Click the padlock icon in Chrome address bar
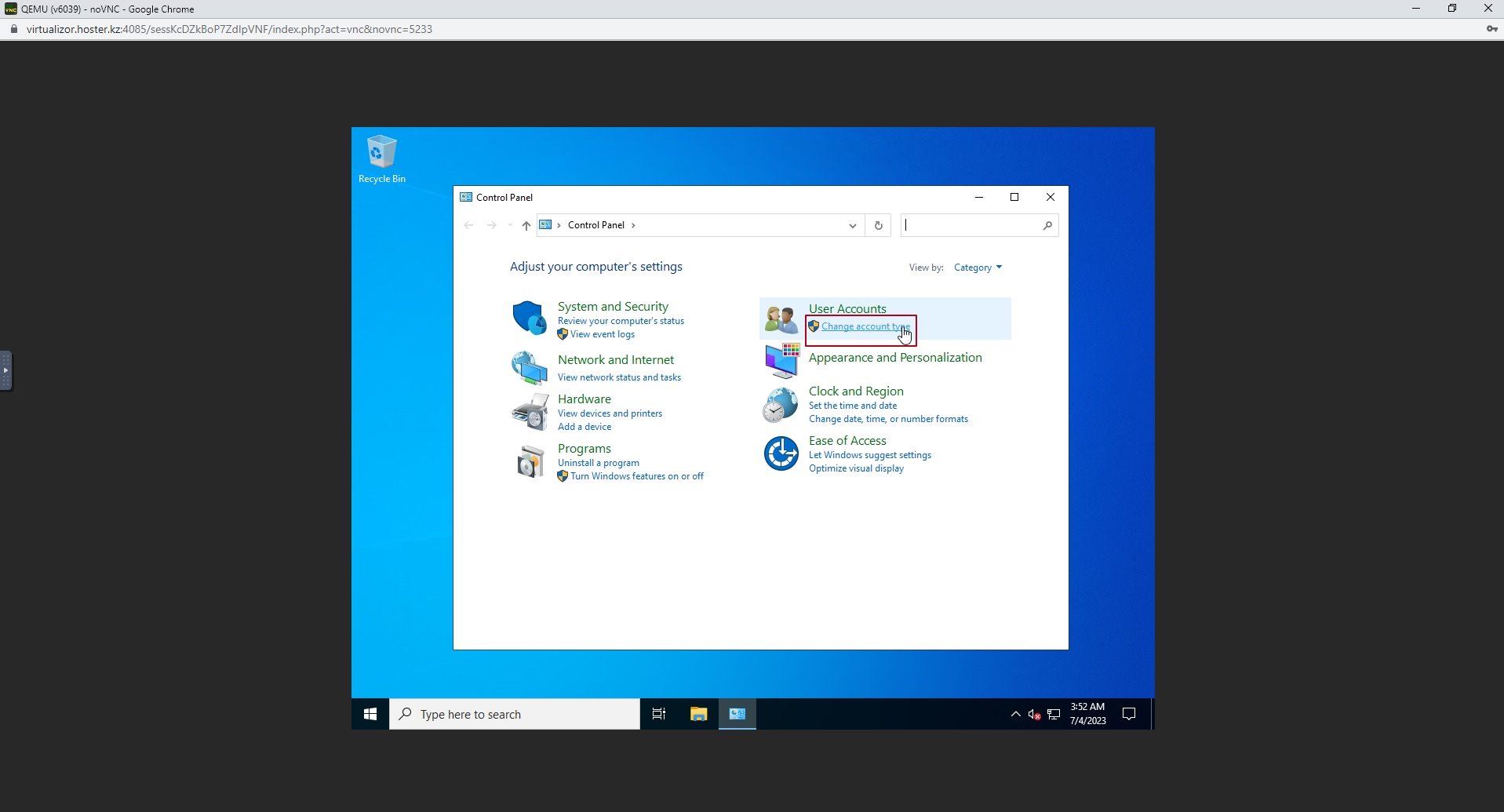The width and height of the screenshot is (1504, 812). [13, 29]
